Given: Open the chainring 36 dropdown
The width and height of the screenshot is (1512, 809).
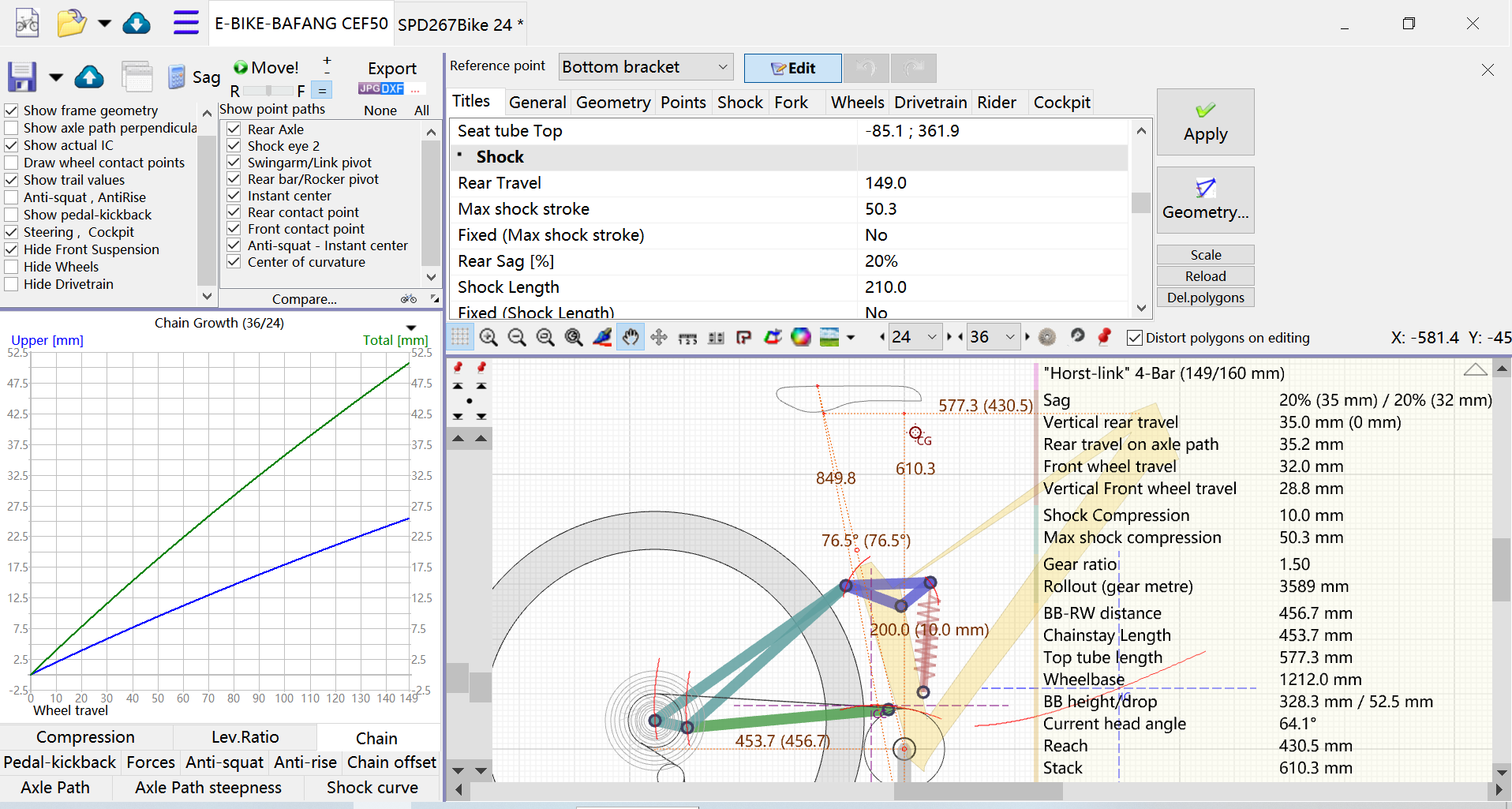Looking at the screenshot, I should 993,338.
